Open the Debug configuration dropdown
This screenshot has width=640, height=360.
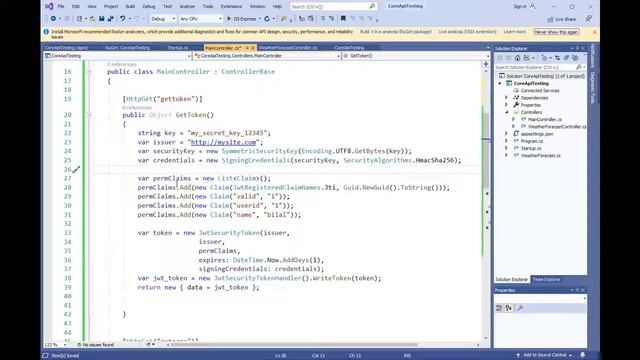point(163,19)
